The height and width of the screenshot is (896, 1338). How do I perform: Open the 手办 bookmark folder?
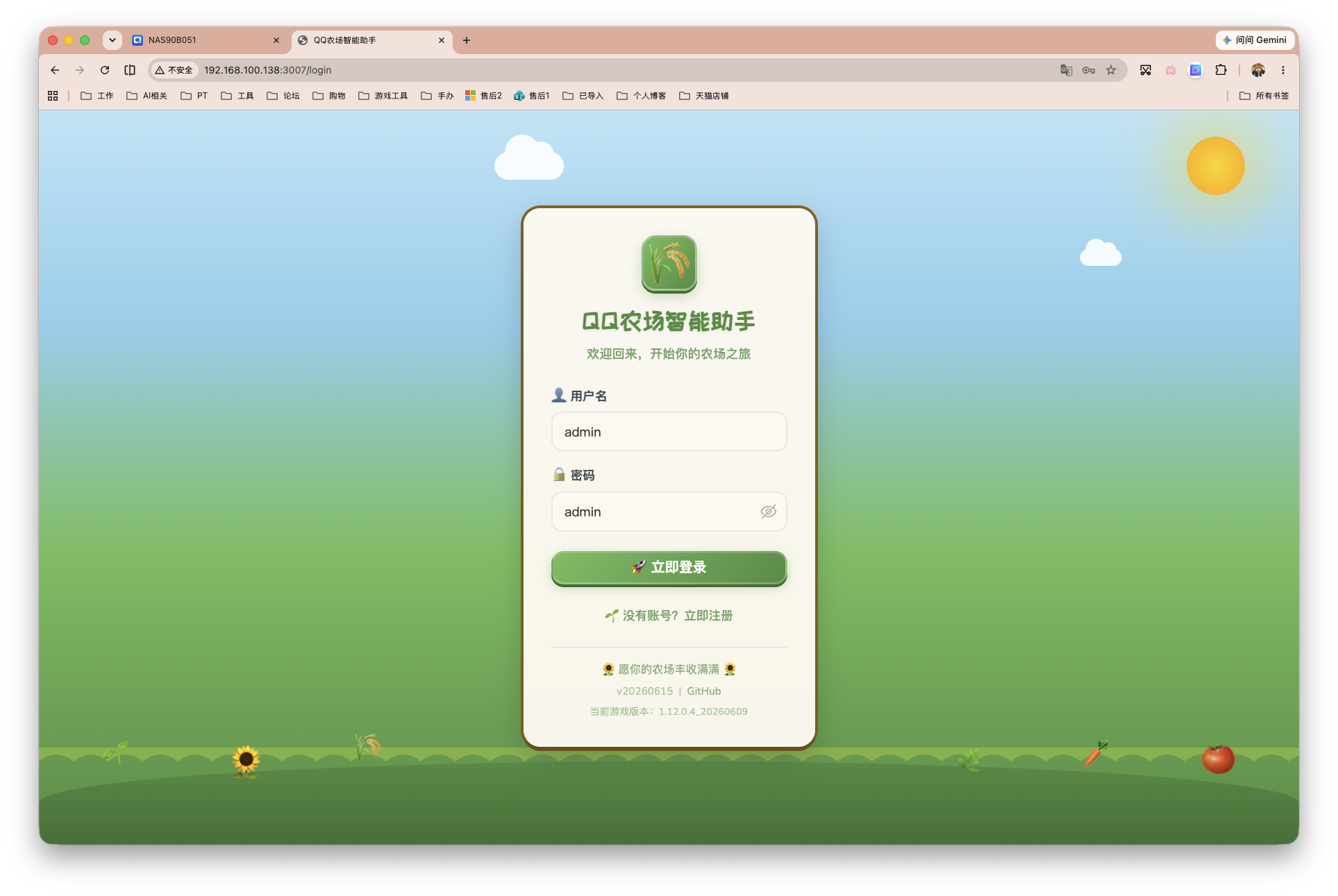437,96
